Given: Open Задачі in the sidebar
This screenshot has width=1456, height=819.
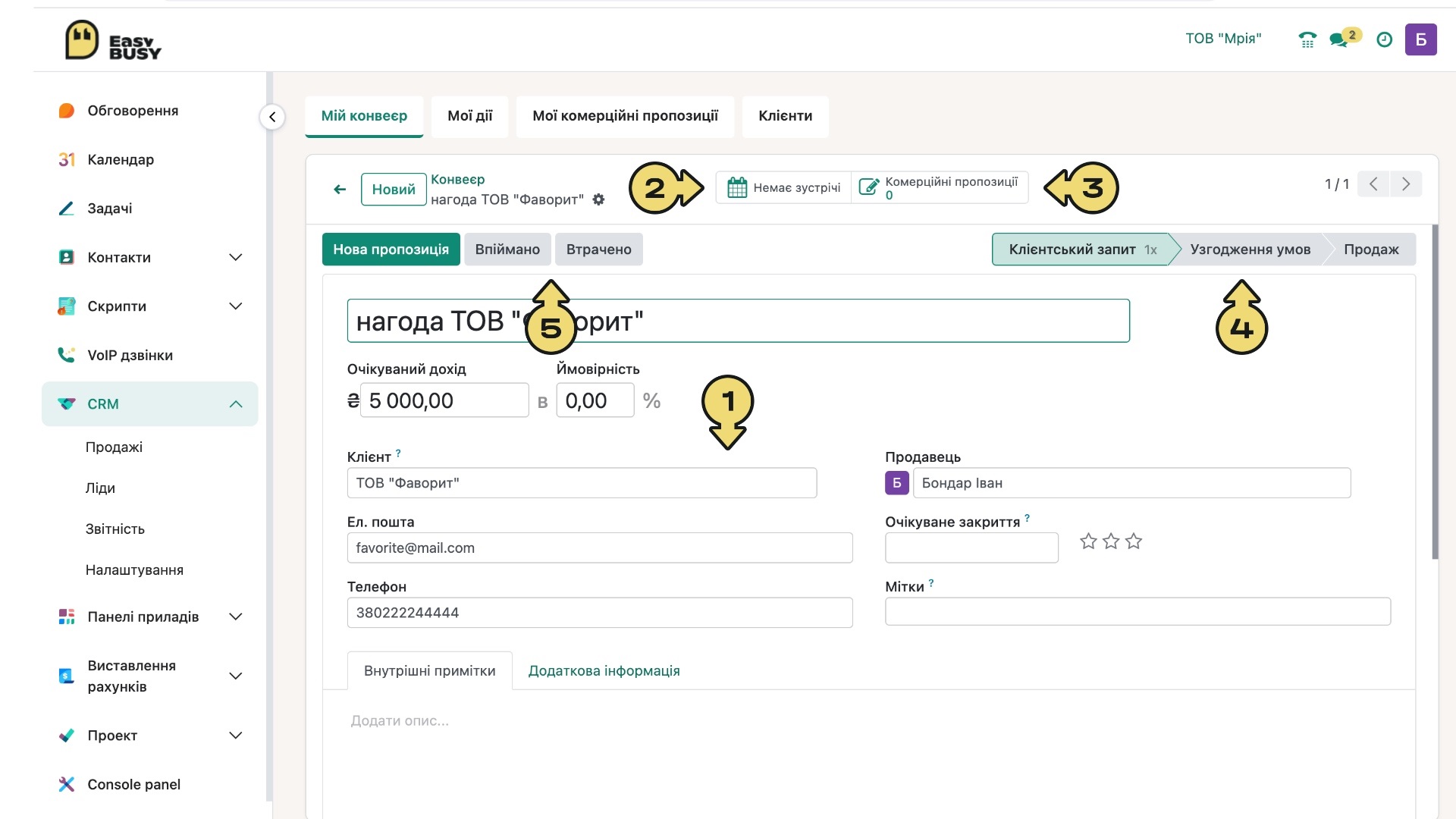Looking at the screenshot, I should click(109, 209).
